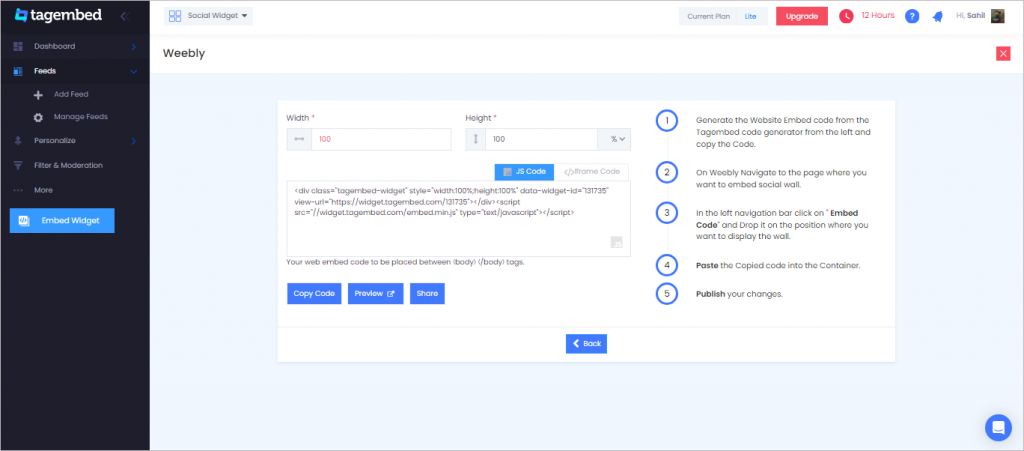Click 'Publish your changes.' instruction text

(x=739, y=294)
